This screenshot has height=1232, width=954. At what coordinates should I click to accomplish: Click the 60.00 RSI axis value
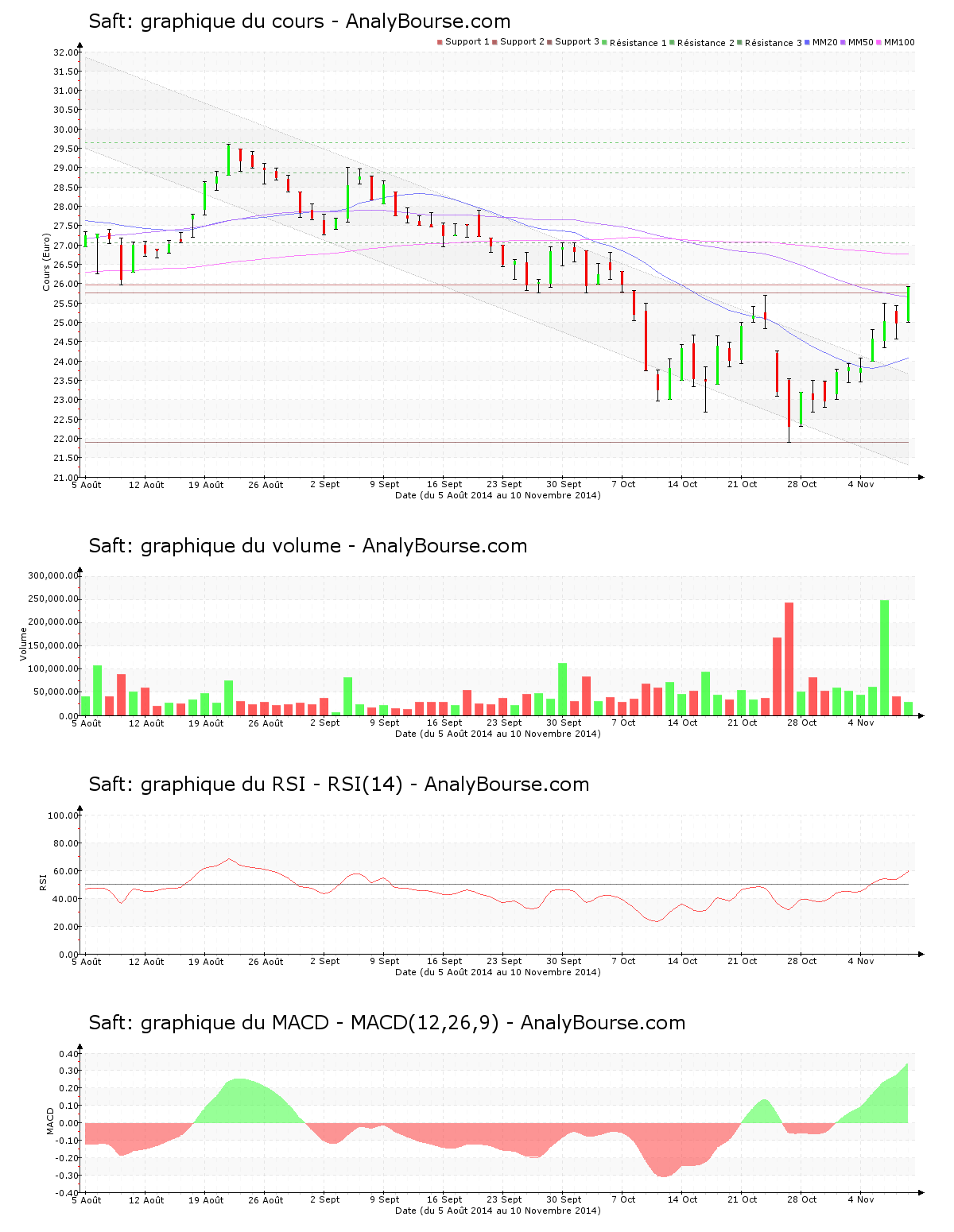point(66,871)
